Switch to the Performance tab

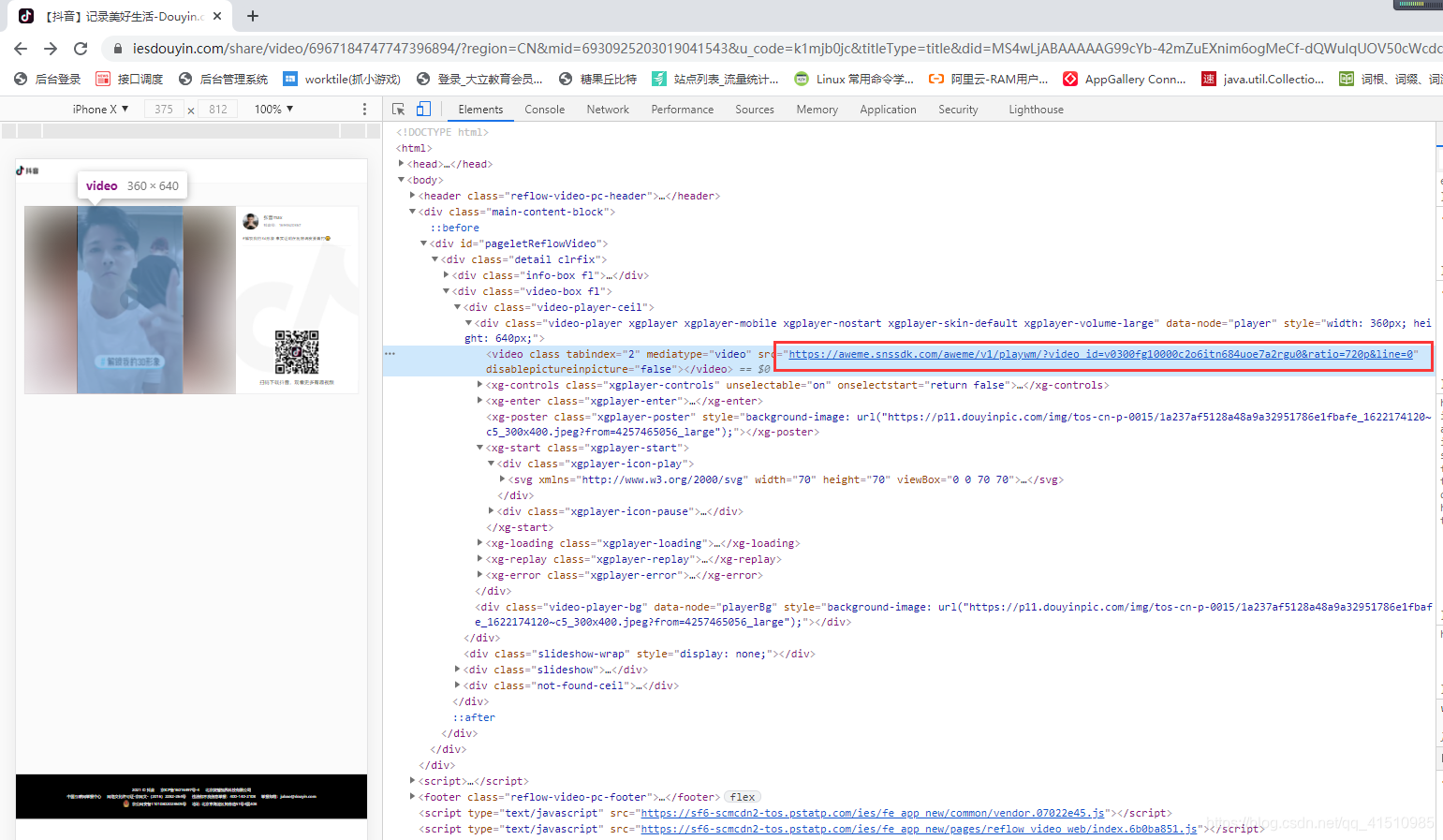coord(682,110)
